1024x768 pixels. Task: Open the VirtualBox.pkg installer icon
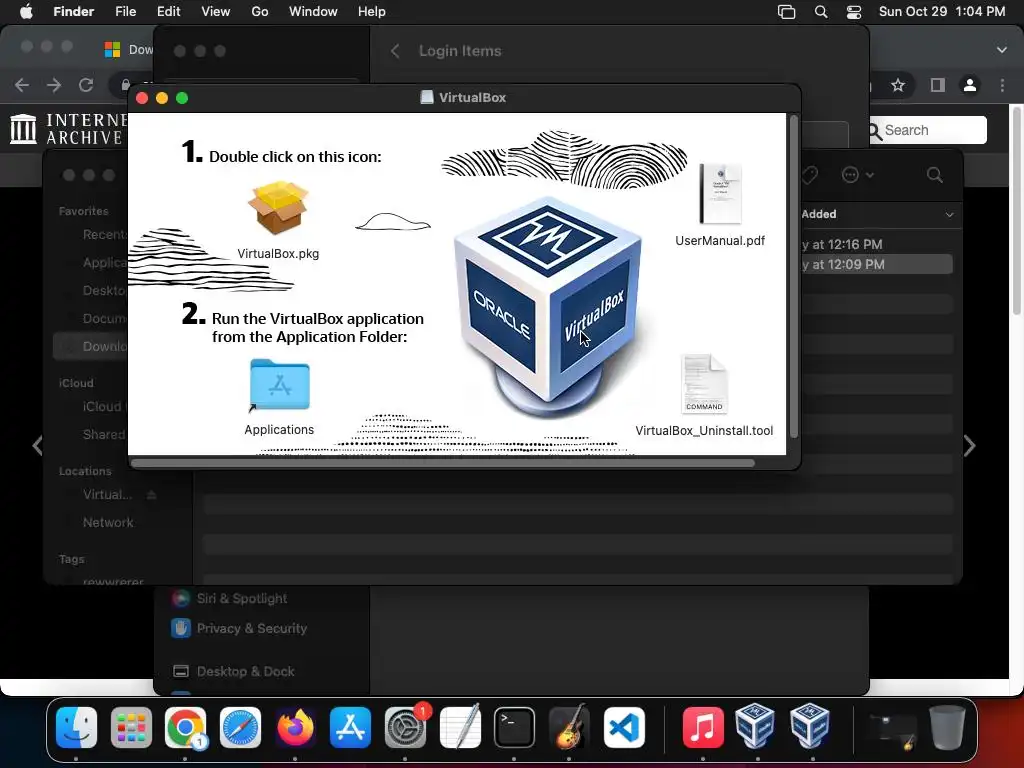278,208
